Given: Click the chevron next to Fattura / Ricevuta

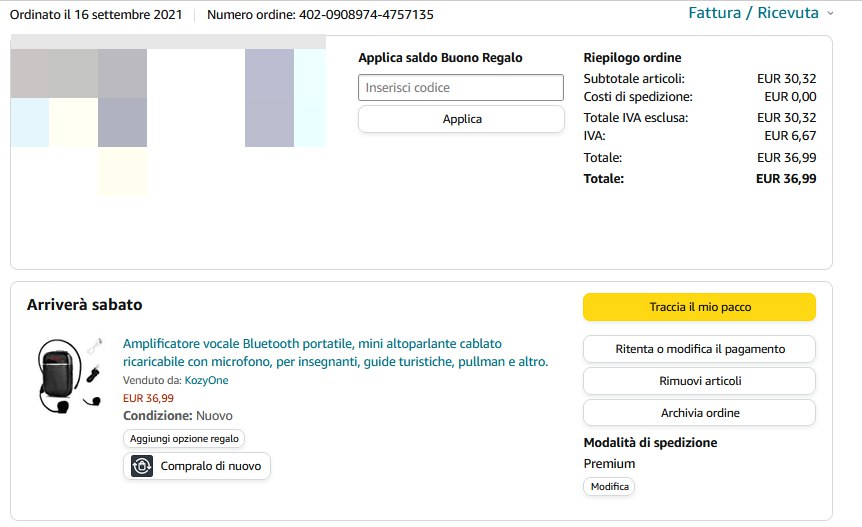Looking at the screenshot, I should pyautogui.click(x=830, y=14).
